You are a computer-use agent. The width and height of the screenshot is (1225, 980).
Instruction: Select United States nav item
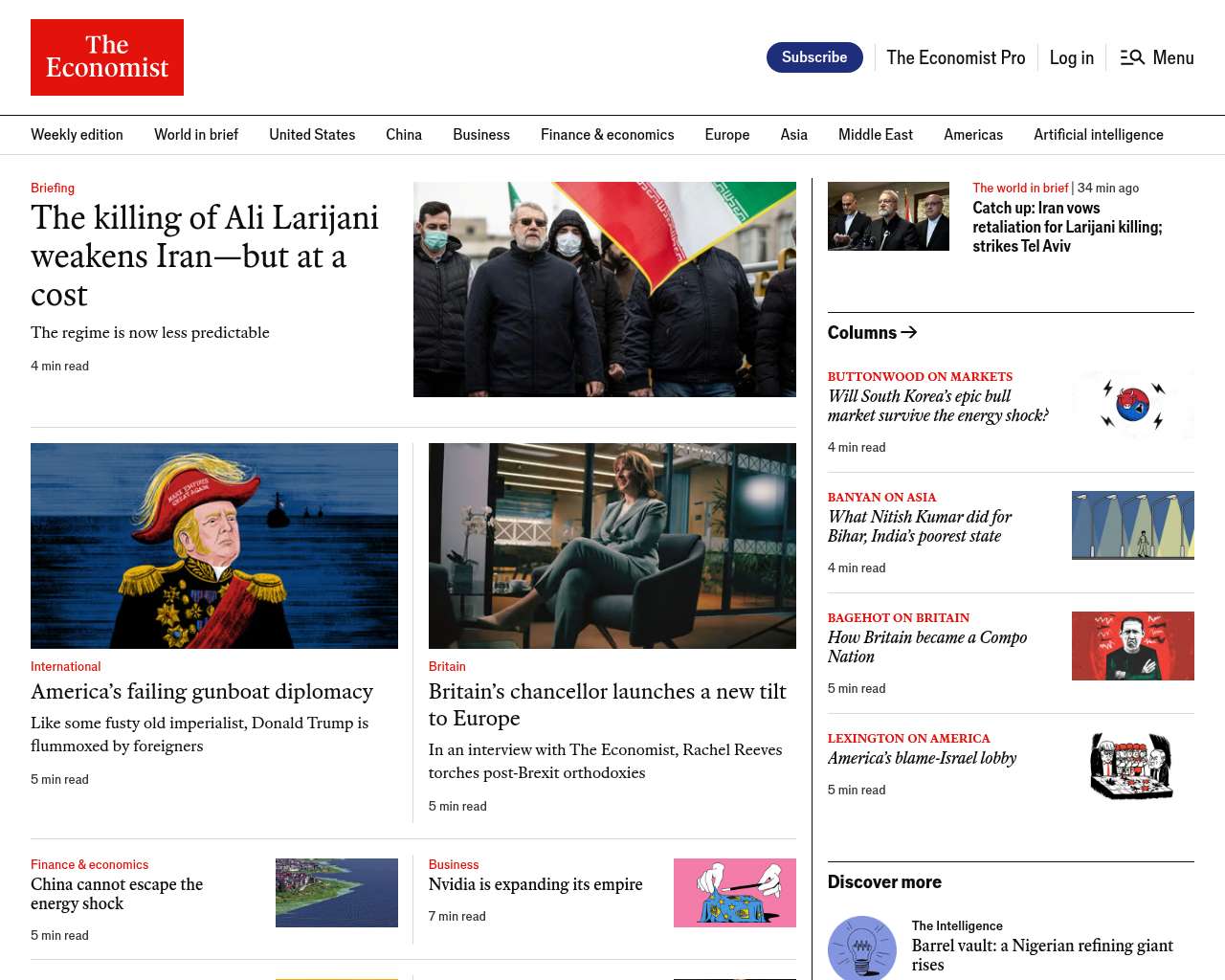click(312, 135)
